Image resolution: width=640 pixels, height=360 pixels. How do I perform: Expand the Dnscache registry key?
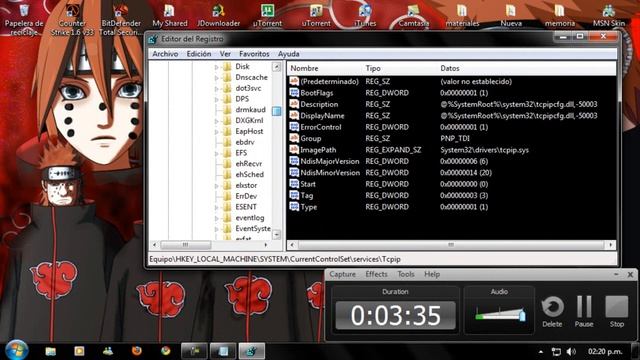point(217,78)
